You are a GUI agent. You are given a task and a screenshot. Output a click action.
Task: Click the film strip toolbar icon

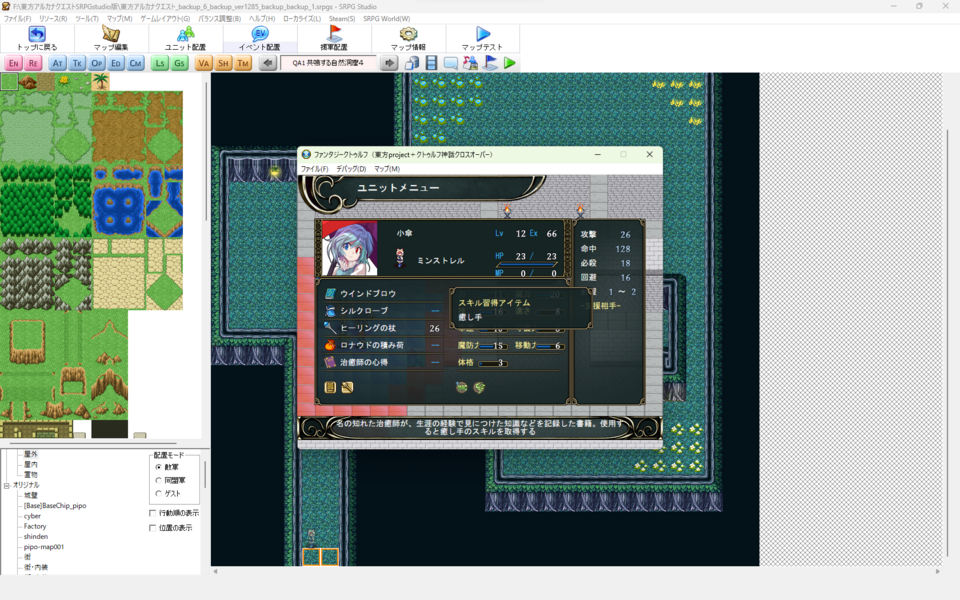pos(432,63)
